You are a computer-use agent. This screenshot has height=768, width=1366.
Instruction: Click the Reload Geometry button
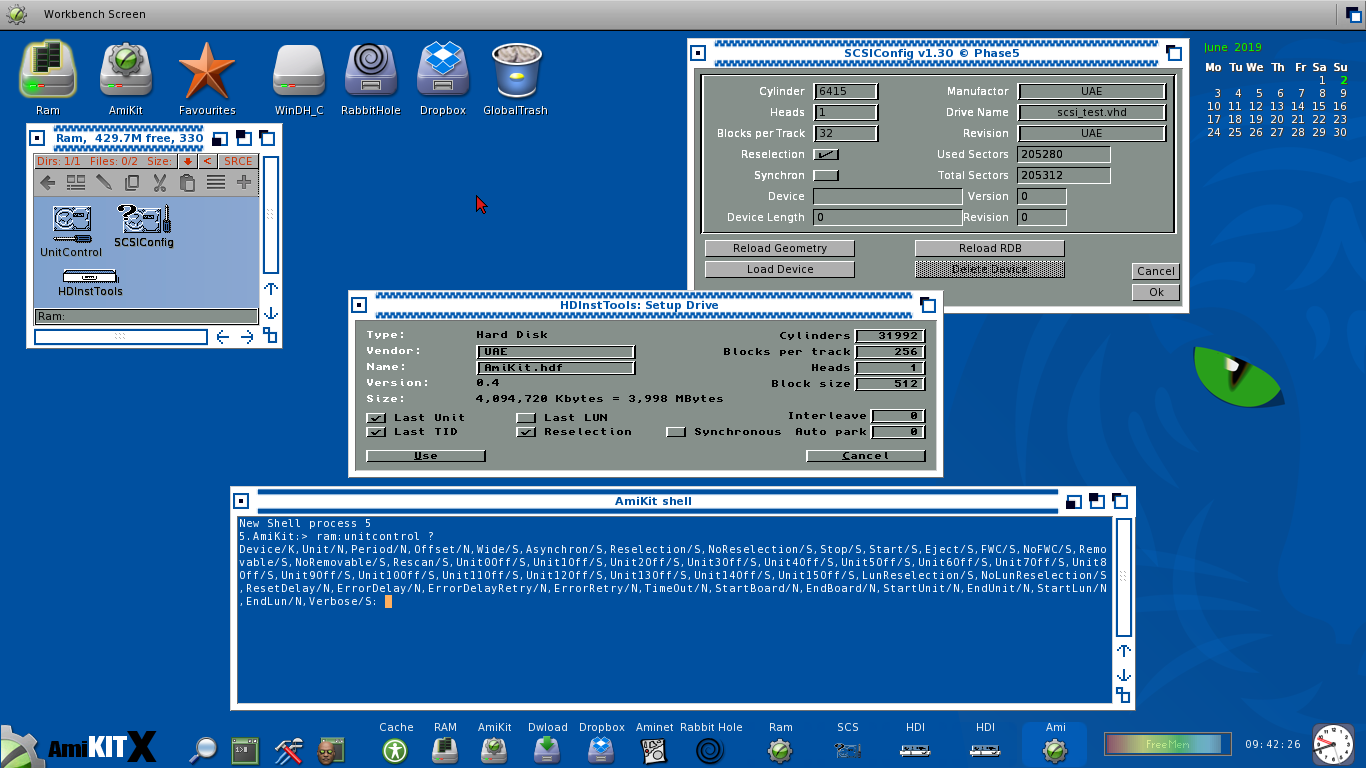point(780,248)
